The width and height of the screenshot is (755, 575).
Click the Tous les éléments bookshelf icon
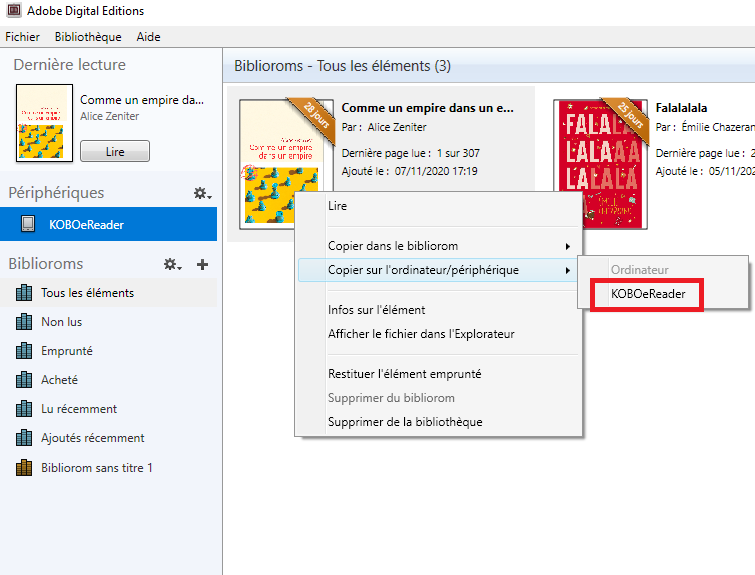[x=24, y=293]
